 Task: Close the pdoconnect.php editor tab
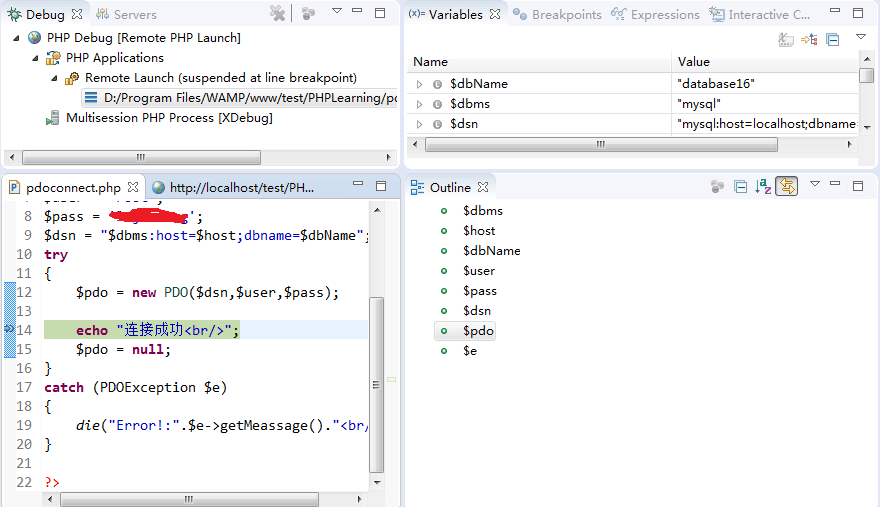[x=132, y=187]
